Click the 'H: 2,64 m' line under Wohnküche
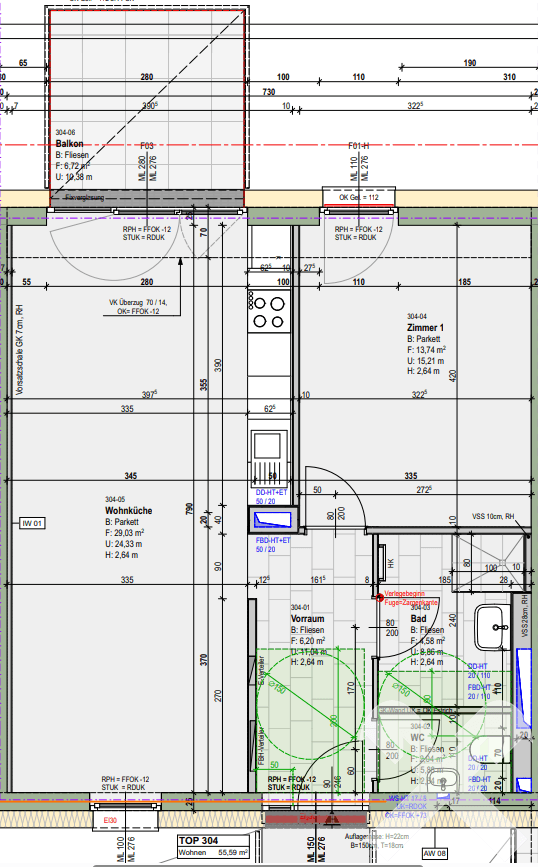This screenshot has width=538, height=867. coord(122,555)
